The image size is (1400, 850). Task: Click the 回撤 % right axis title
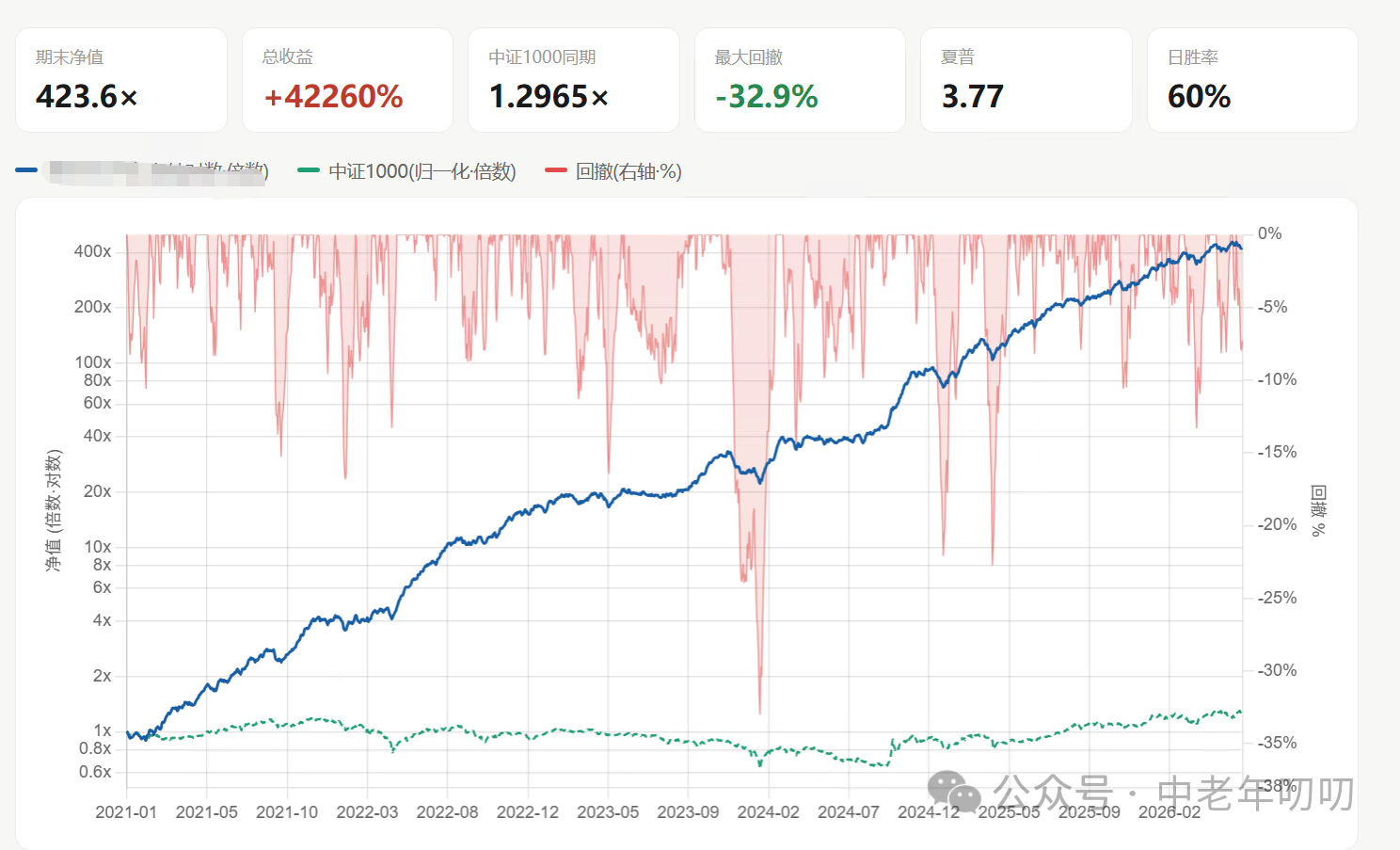(x=1319, y=511)
